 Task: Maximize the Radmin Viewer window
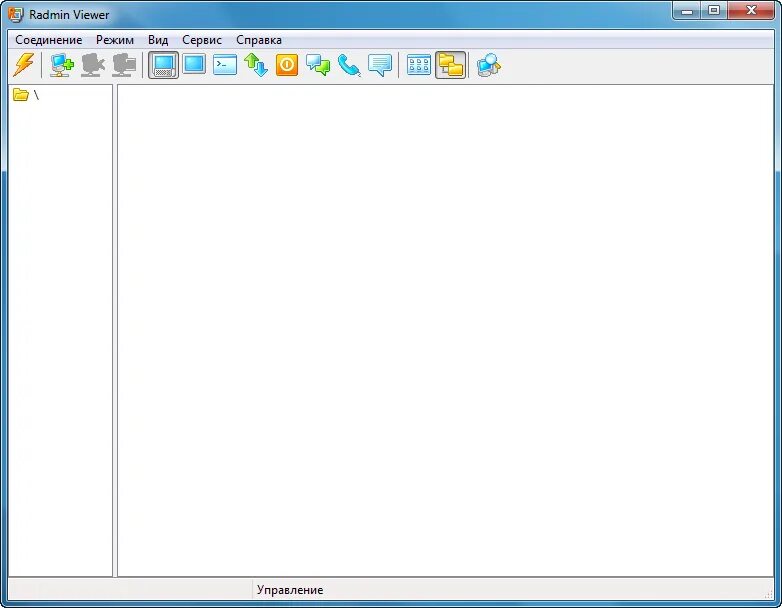click(x=714, y=10)
